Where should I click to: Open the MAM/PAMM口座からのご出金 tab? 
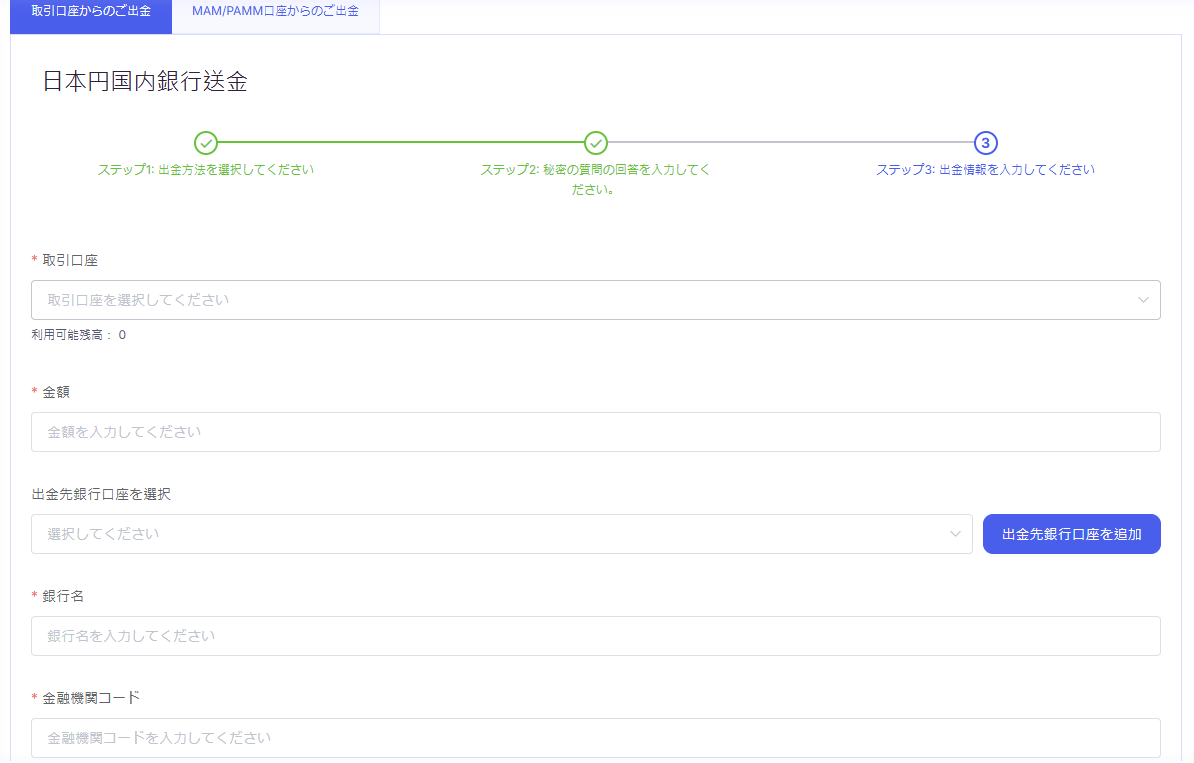pyautogui.click(x=275, y=11)
